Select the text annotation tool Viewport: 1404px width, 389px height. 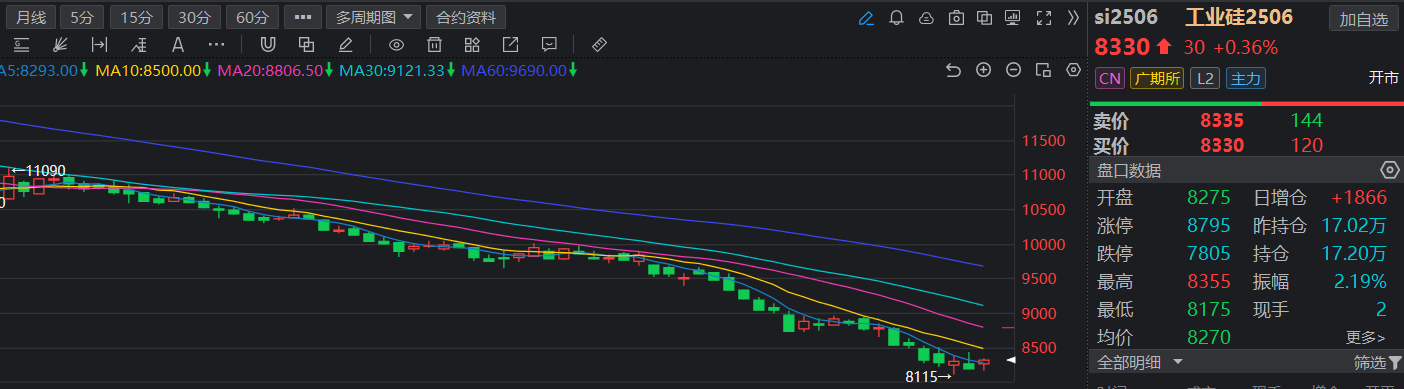(178, 44)
